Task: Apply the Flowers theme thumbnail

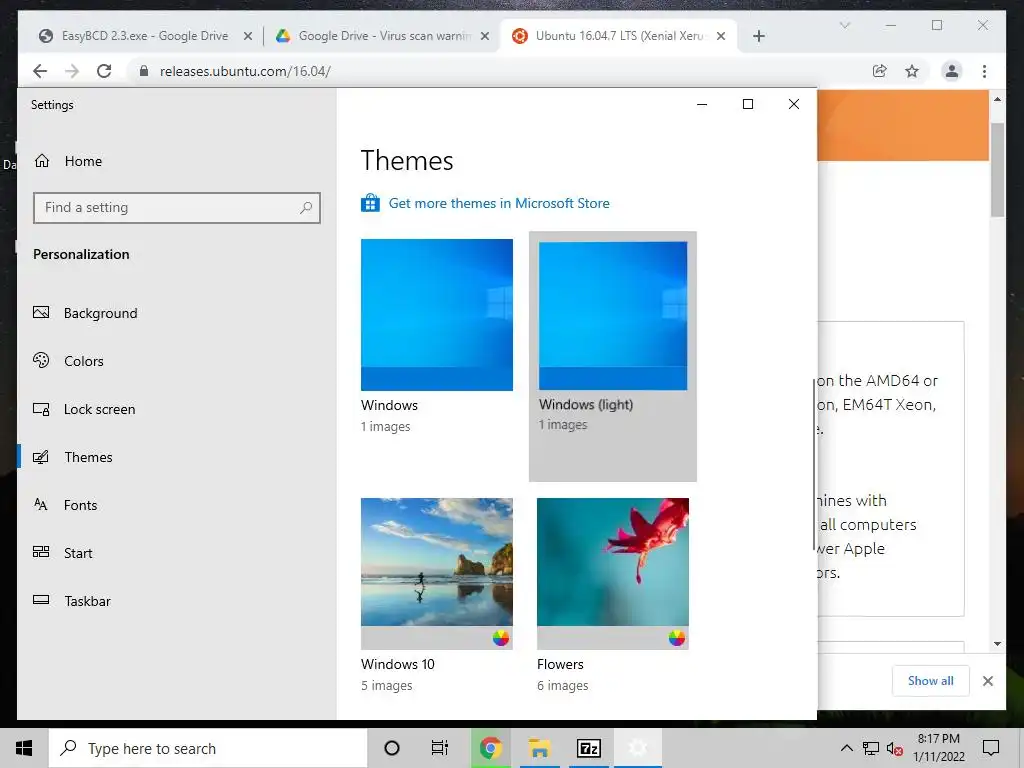Action: 613,573
